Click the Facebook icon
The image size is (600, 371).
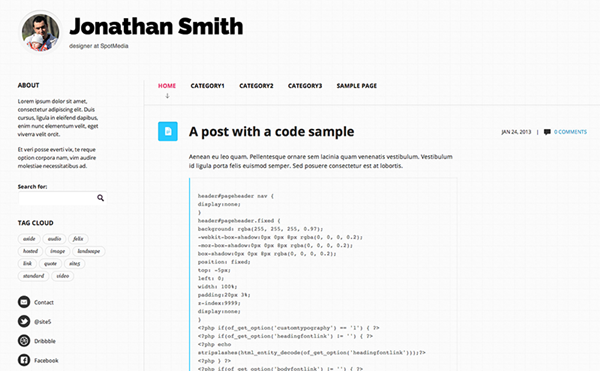point(24,360)
